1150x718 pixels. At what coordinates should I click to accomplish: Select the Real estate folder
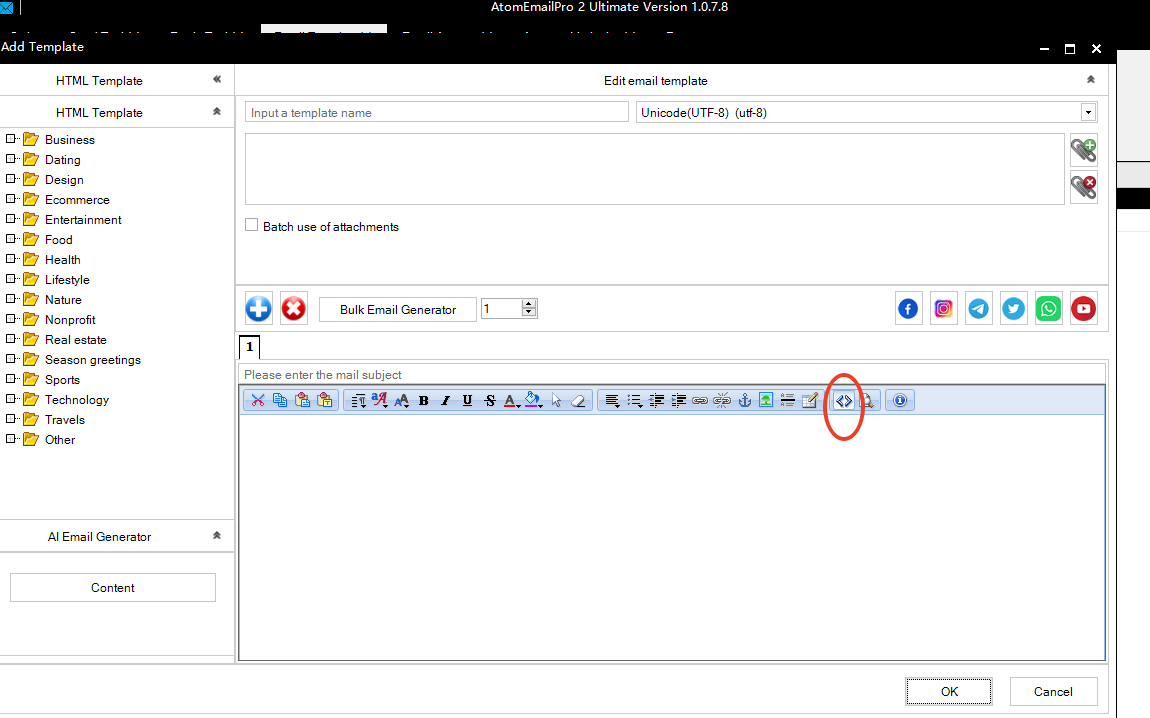76,340
